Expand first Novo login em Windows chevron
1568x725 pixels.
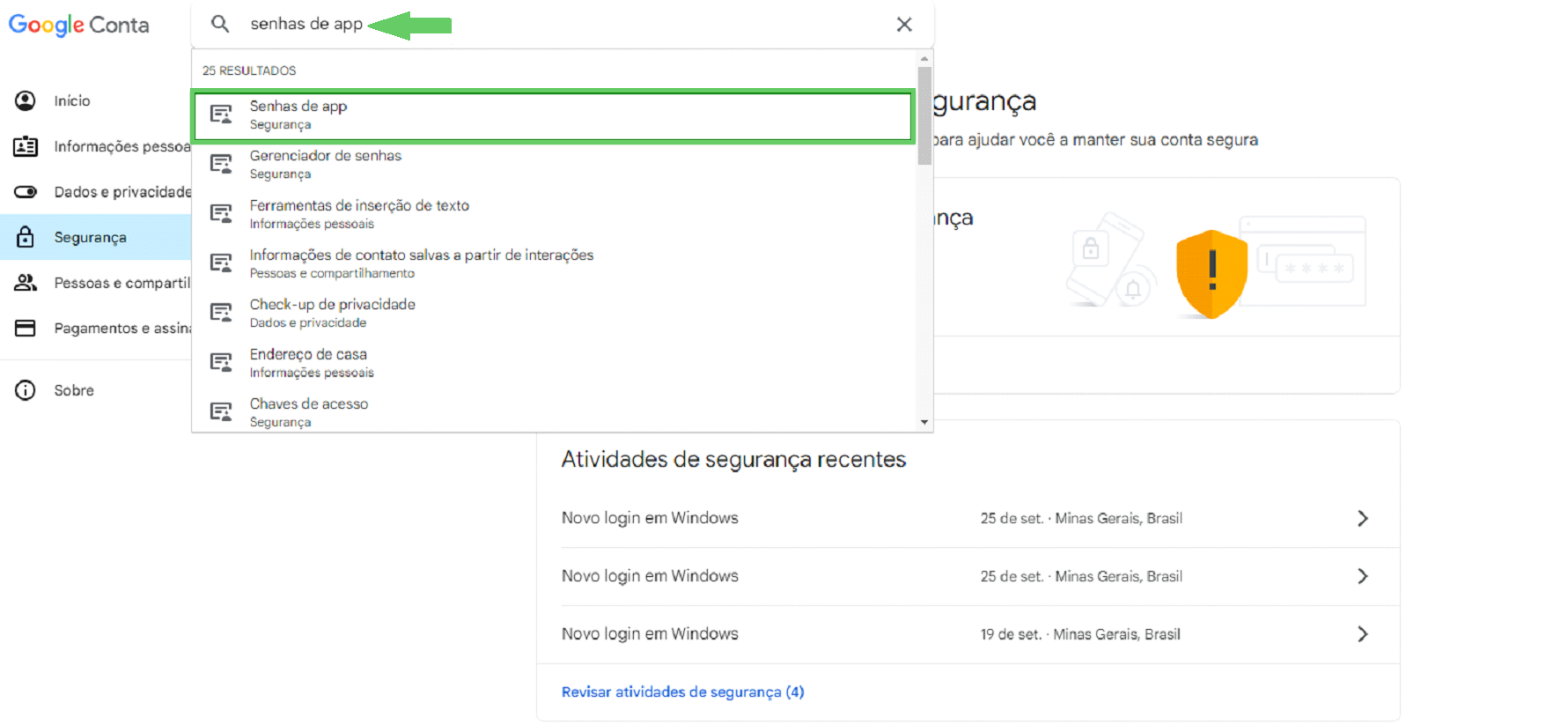tap(1363, 518)
